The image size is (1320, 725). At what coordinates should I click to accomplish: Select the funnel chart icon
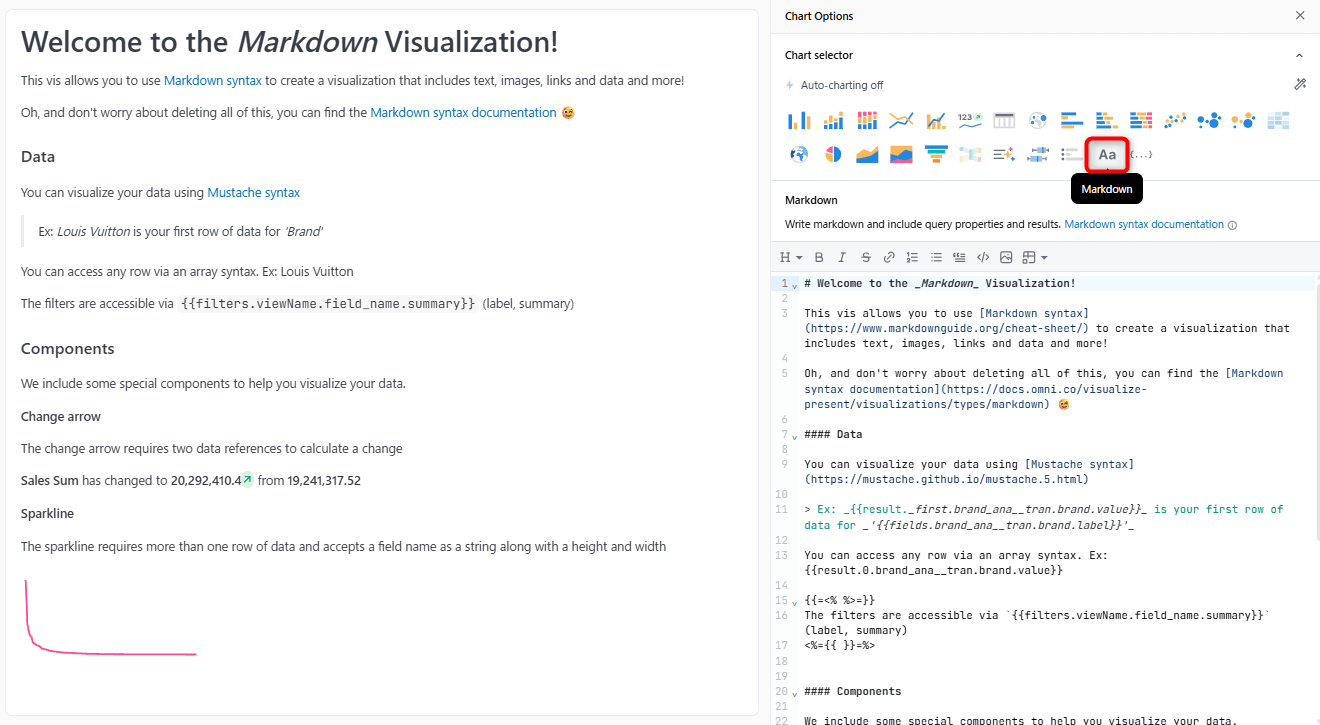936,155
